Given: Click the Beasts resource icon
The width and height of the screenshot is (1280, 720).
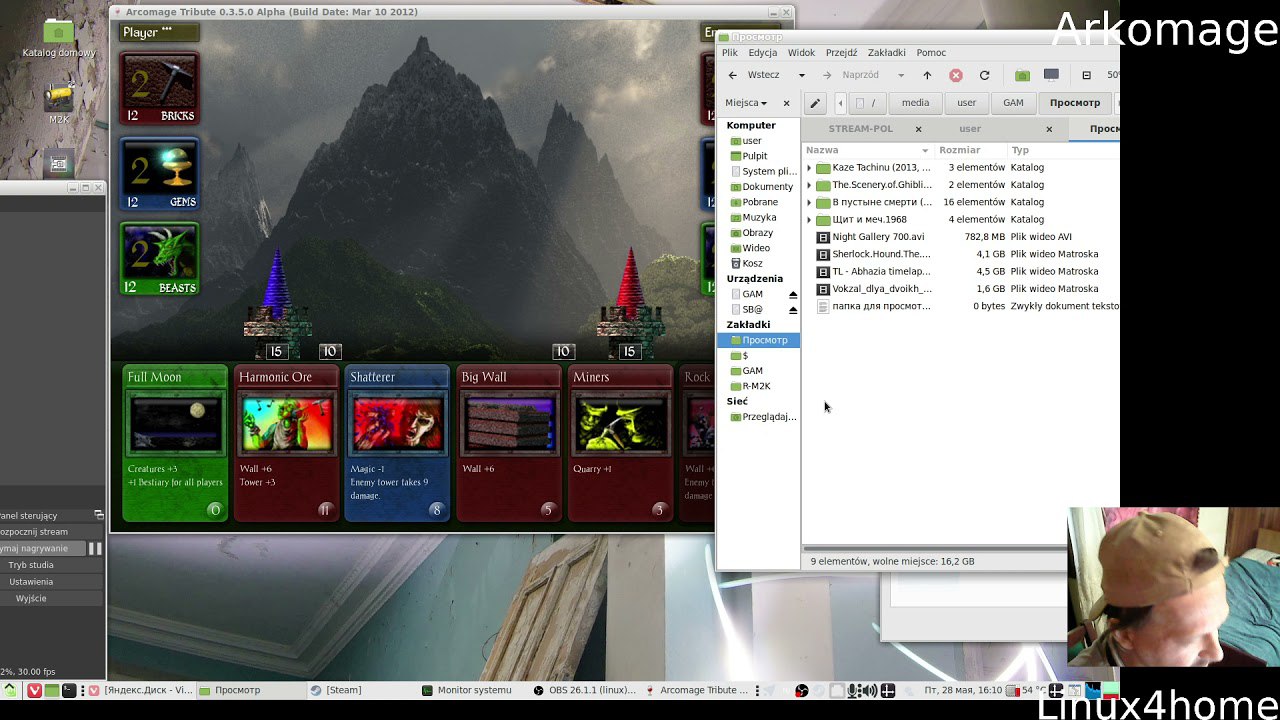Looking at the screenshot, I should pos(160,259).
